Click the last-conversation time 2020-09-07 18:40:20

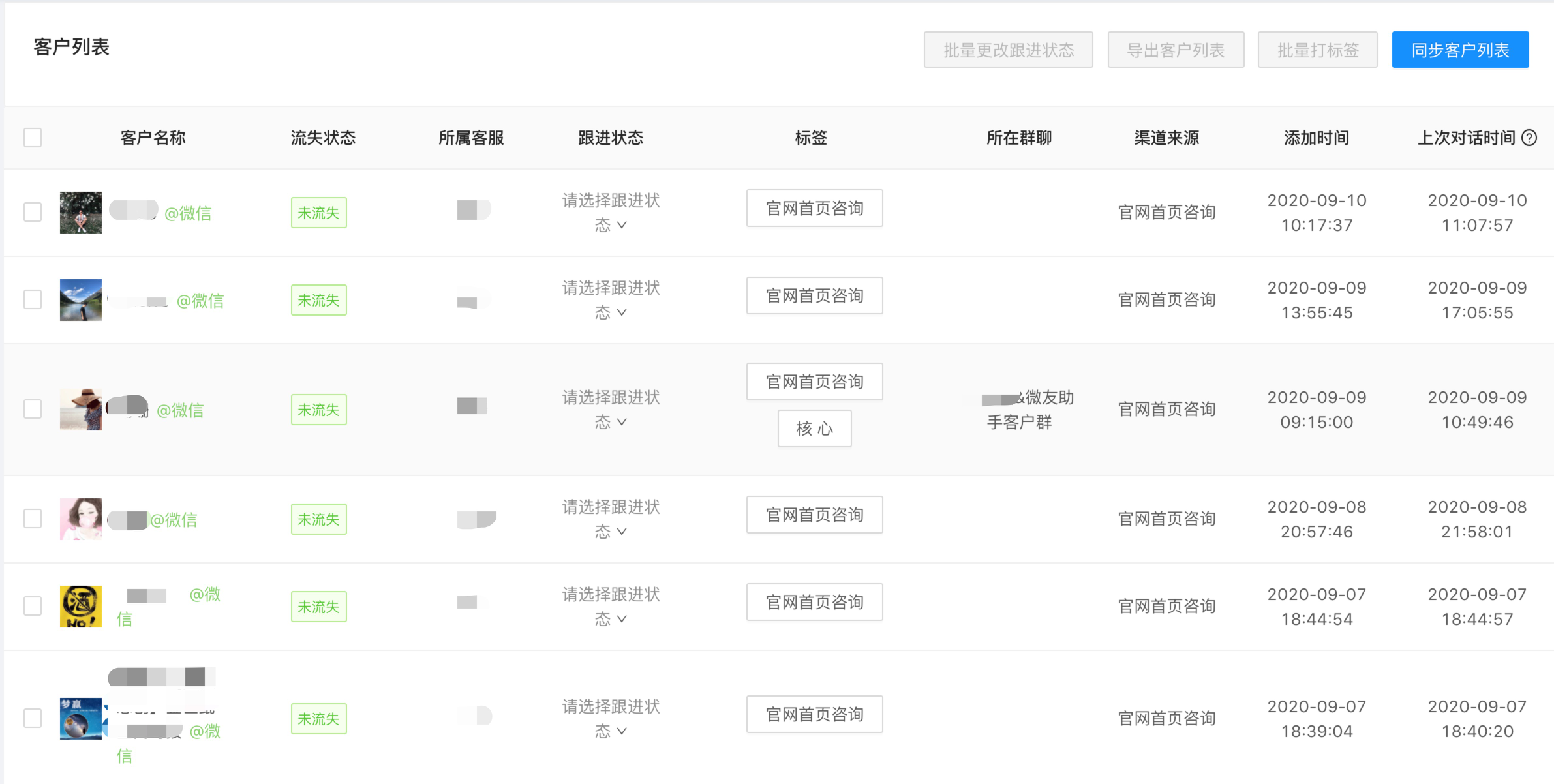click(x=1477, y=719)
